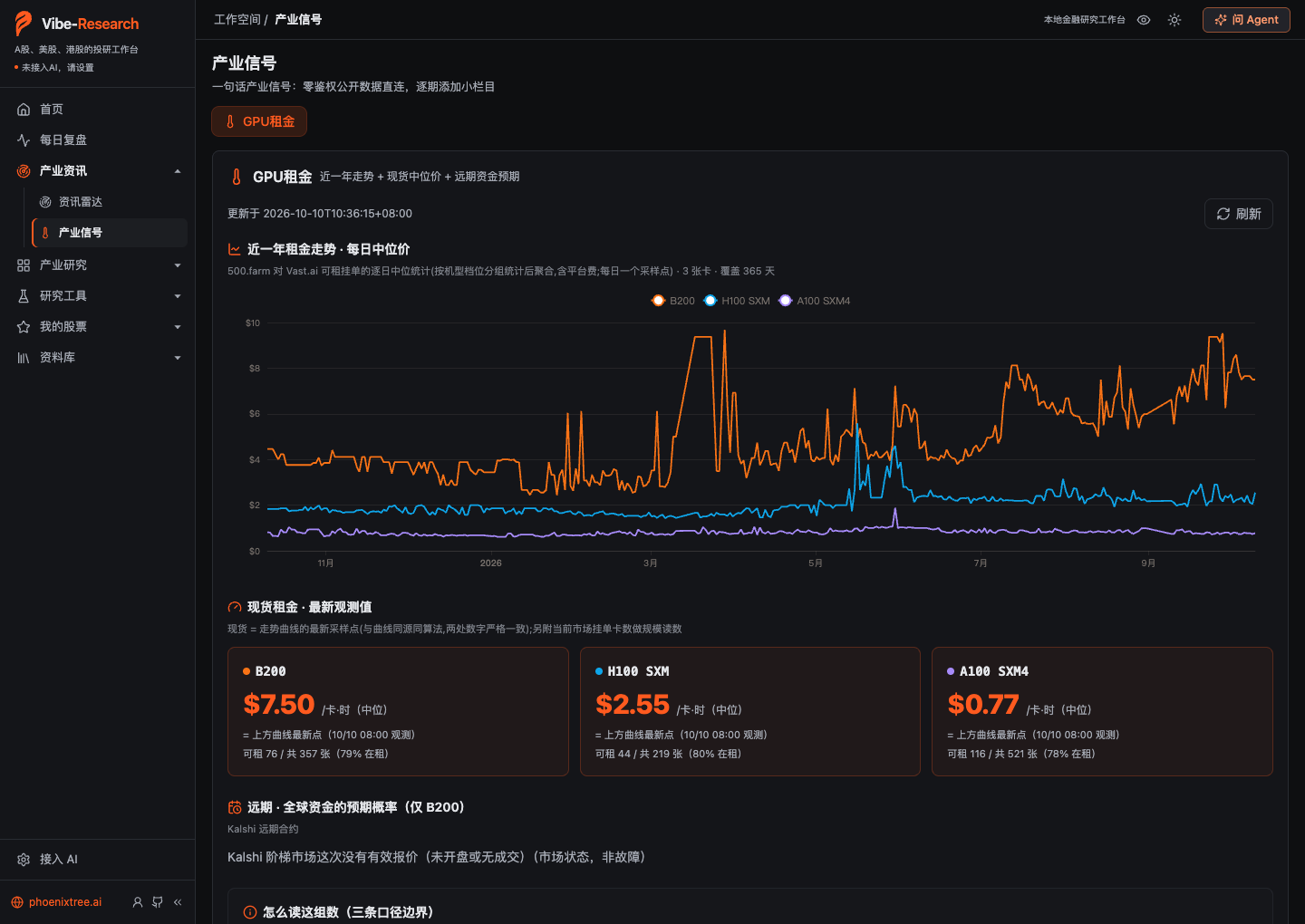Click the grid icon beside 产业研究
Image resolution: width=1305 pixels, height=924 pixels.
point(24,265)
